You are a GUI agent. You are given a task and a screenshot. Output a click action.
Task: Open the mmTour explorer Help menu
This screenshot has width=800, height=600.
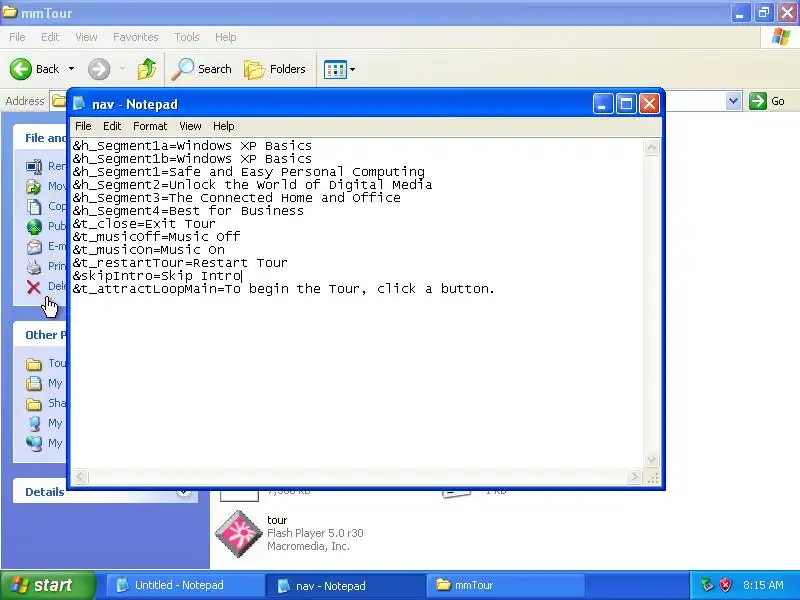[226, 37]
